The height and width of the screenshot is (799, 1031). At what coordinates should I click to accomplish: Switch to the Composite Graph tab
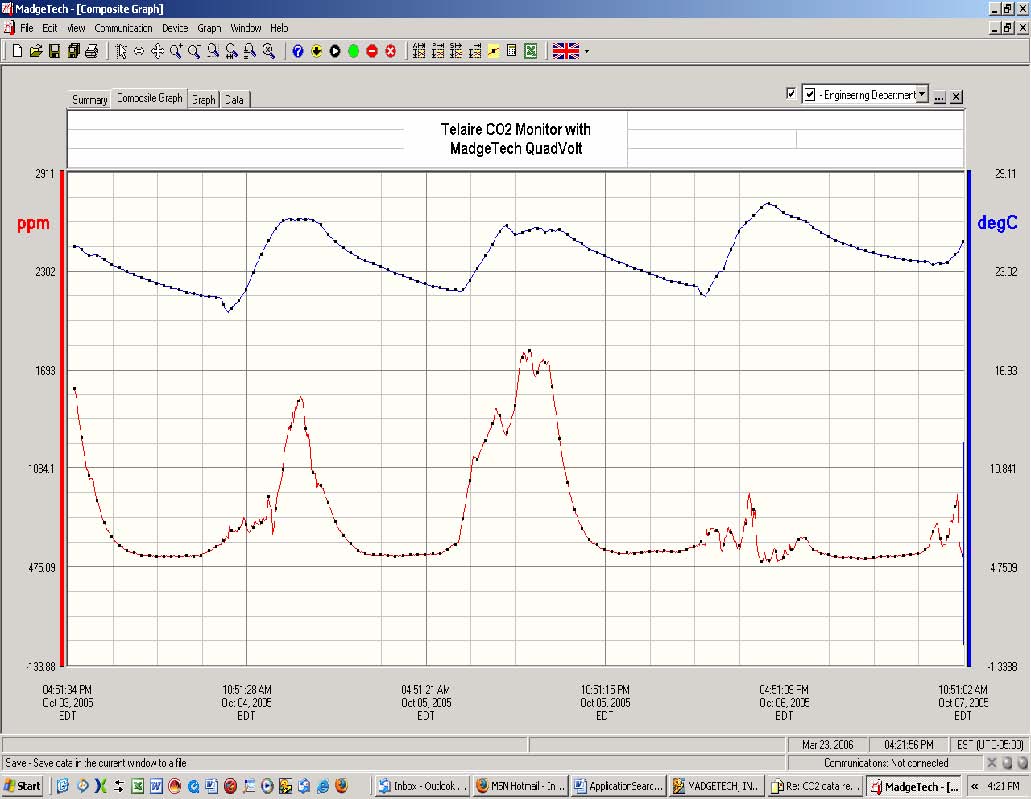[149, 98]
